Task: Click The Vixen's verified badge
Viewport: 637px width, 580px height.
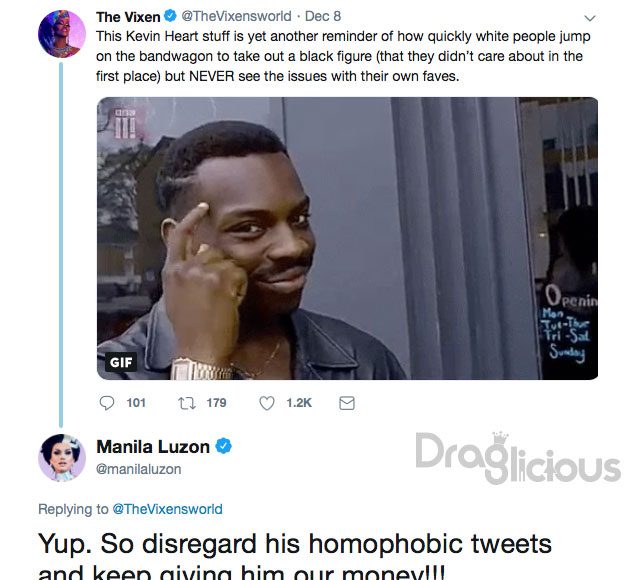Action: click(x=170, y=16)
